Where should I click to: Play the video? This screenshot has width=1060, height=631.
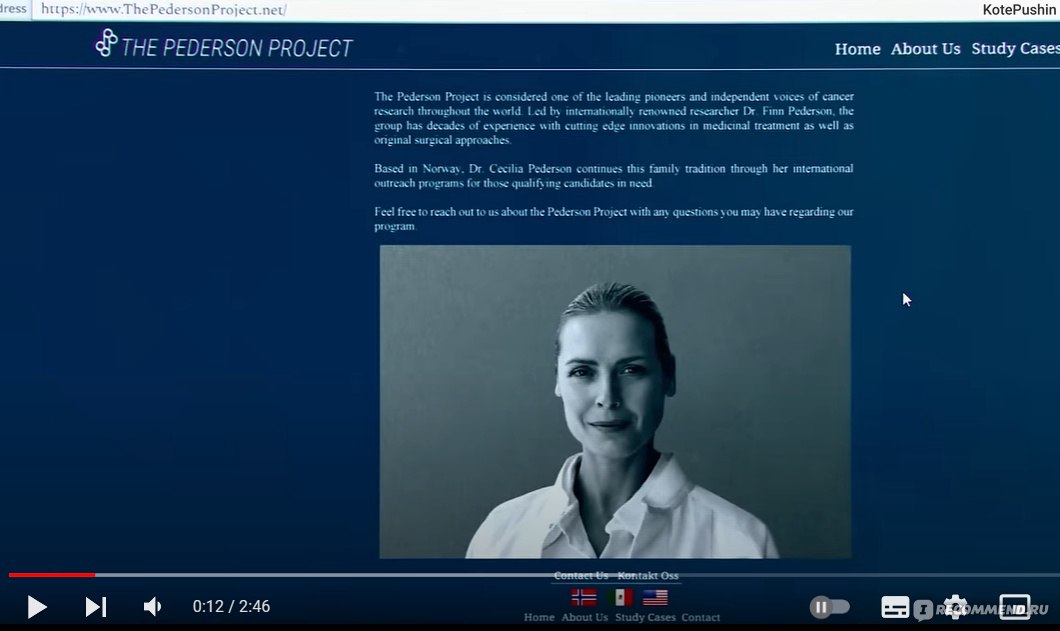coord(37,607)
